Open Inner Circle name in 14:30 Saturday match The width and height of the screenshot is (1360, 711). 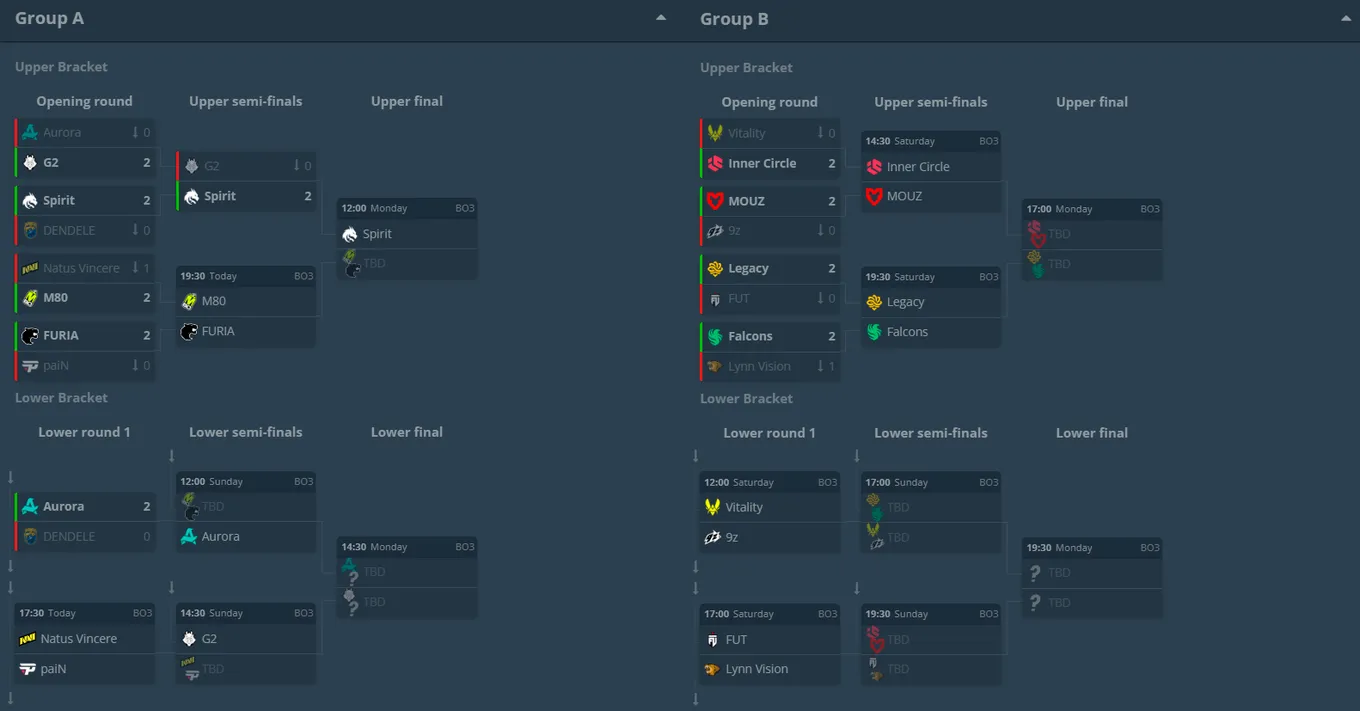[x=918, y=167]
